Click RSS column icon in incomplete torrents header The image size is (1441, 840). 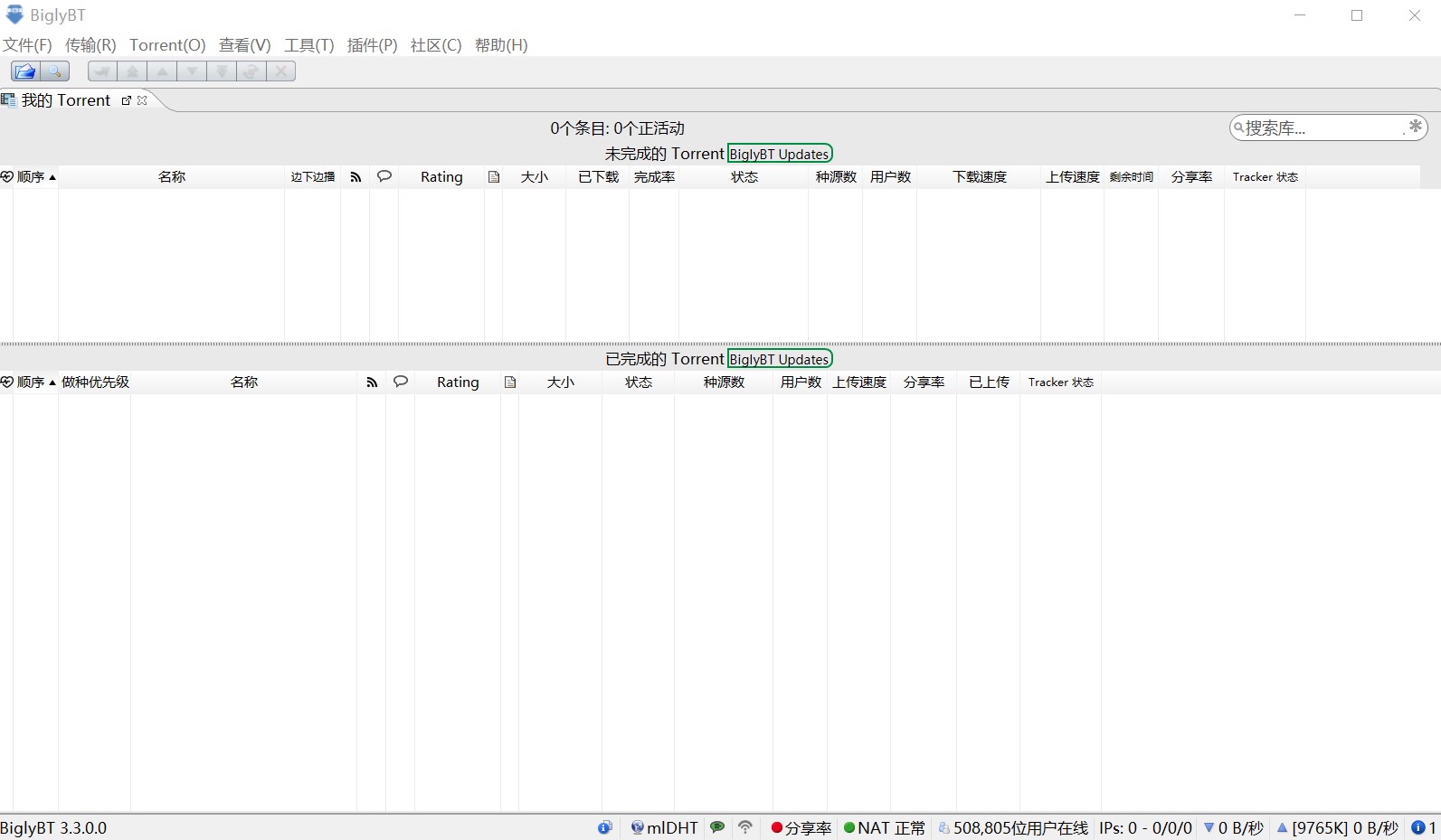point(356,177)
